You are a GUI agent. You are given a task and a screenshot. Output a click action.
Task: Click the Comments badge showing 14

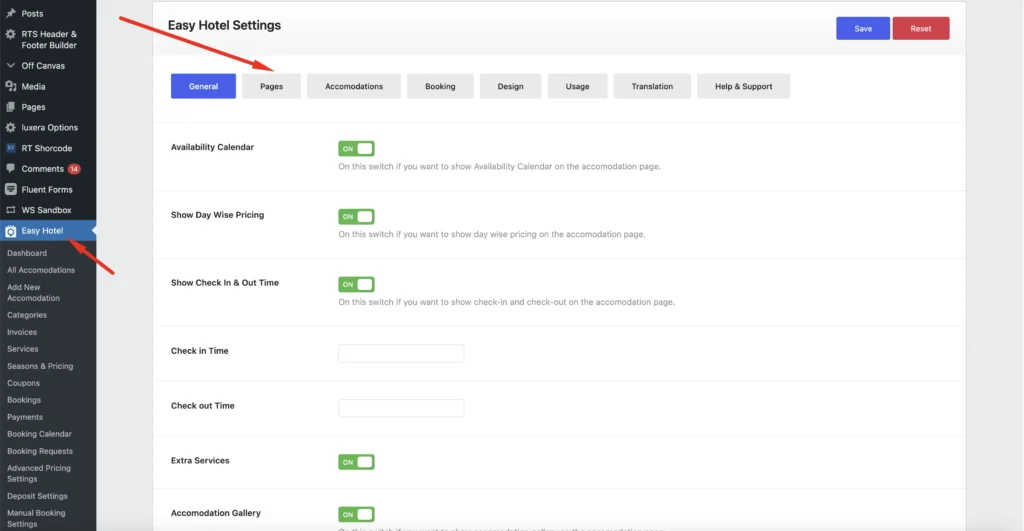pyautogui.click(x=74, y=169)
